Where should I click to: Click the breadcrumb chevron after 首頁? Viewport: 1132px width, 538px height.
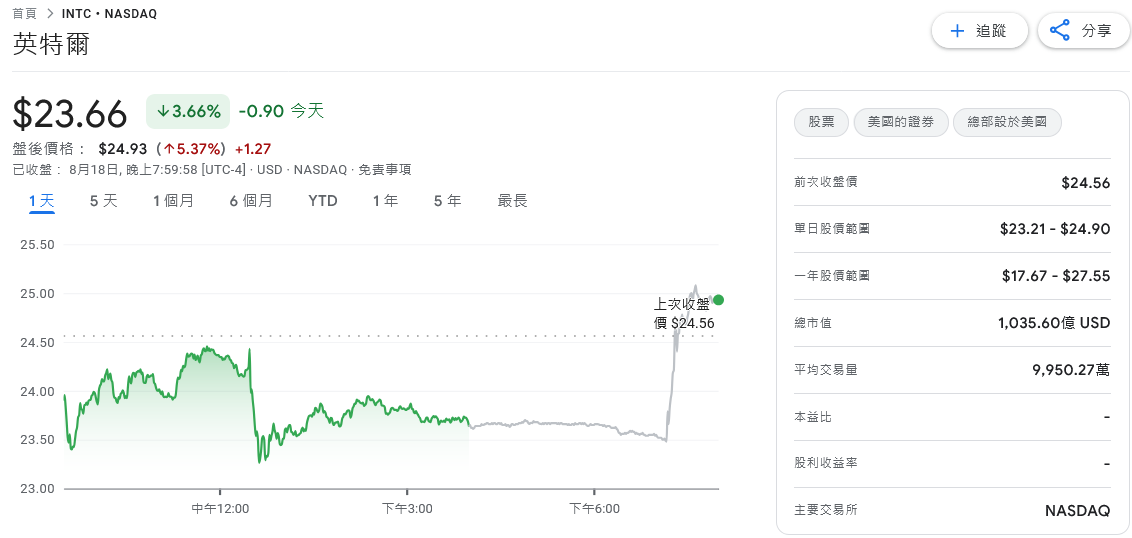tap(51, 14)
